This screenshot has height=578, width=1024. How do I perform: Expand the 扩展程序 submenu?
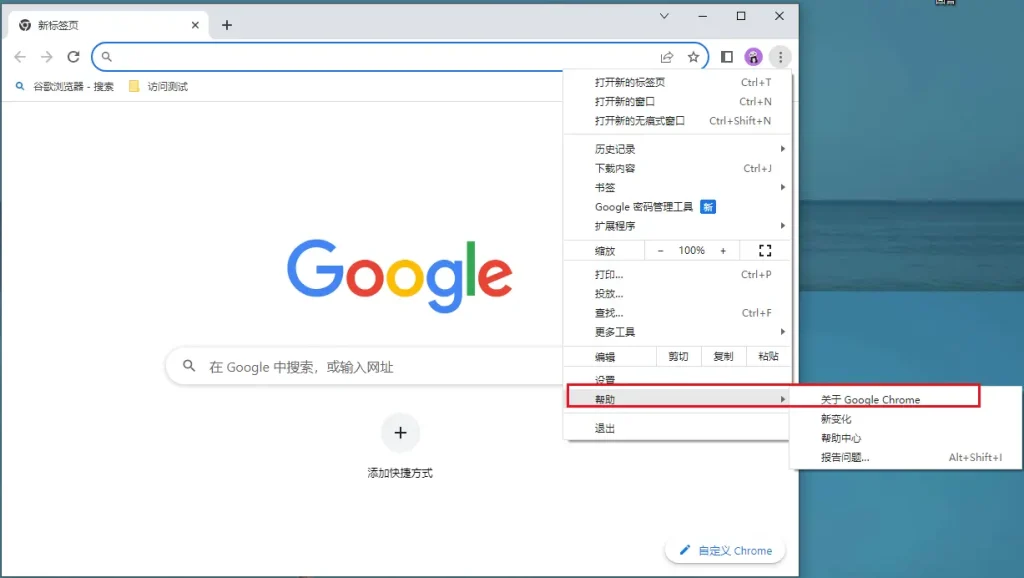click(x=678, y=226)
